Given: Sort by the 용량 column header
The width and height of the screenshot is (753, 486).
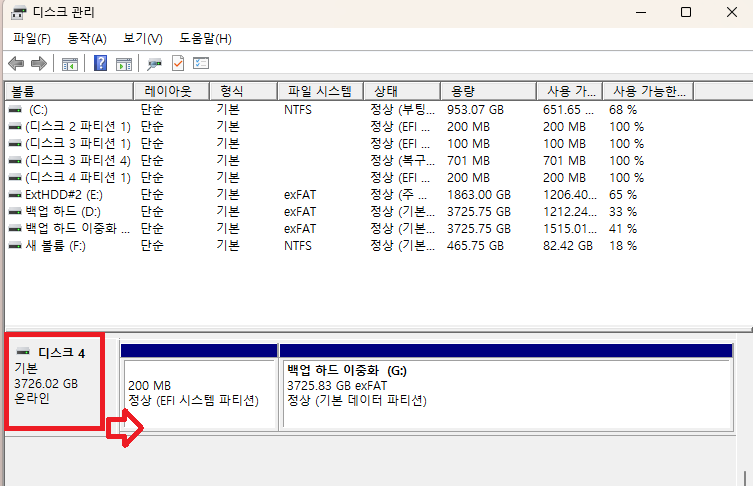Looking at the screenshot, I should pos(488,91).
